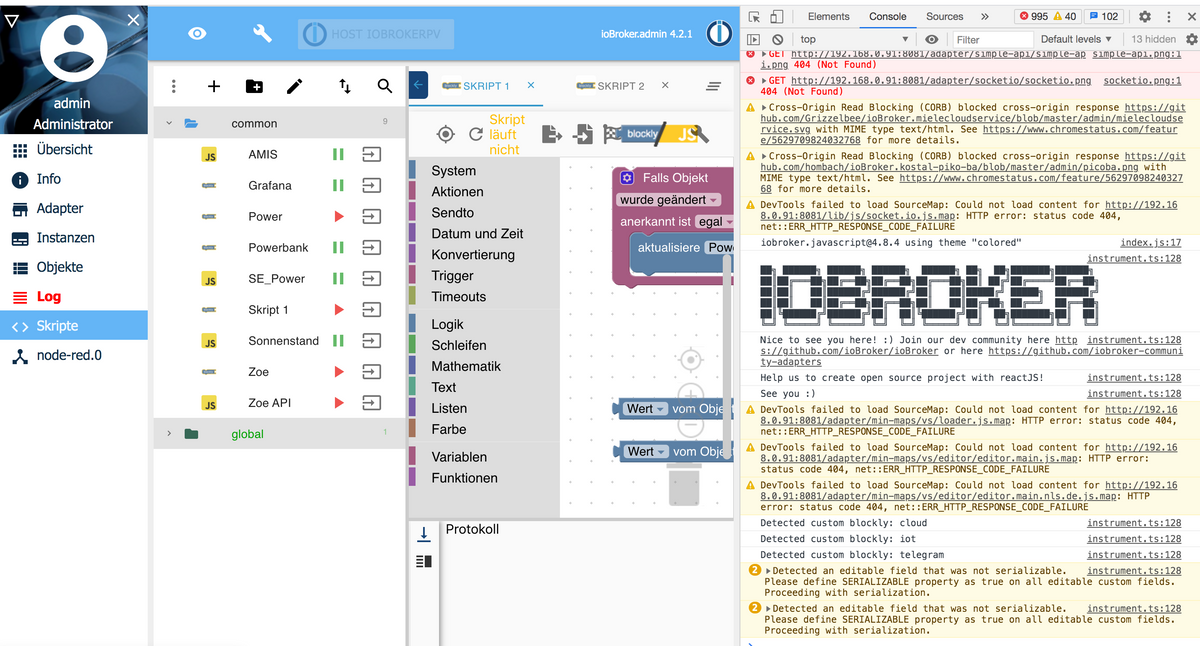Switch to SKRIPT 1 tab
Viewport: 1200px width, 646px height.
click(476, 87)
